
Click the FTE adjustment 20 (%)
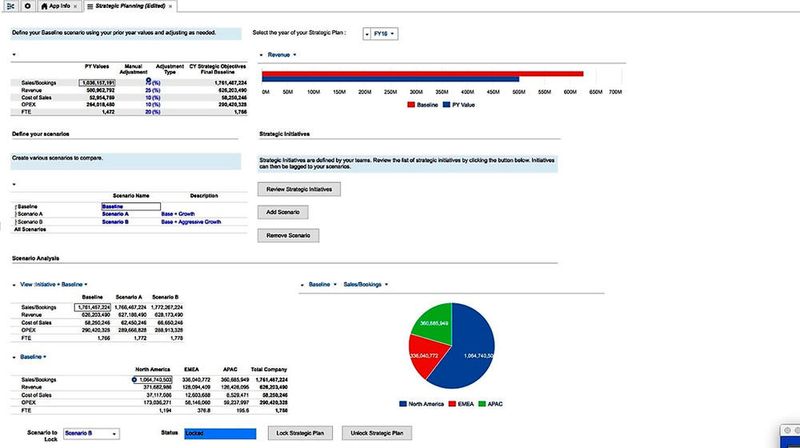click(x=153, y=112)
